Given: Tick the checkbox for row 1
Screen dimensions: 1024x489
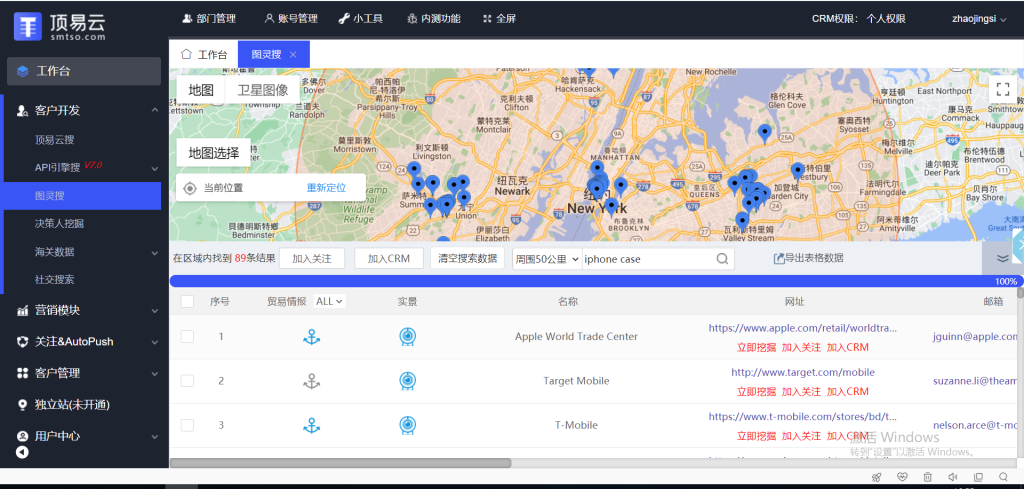Looking at the screenshot, I should 187,337.
